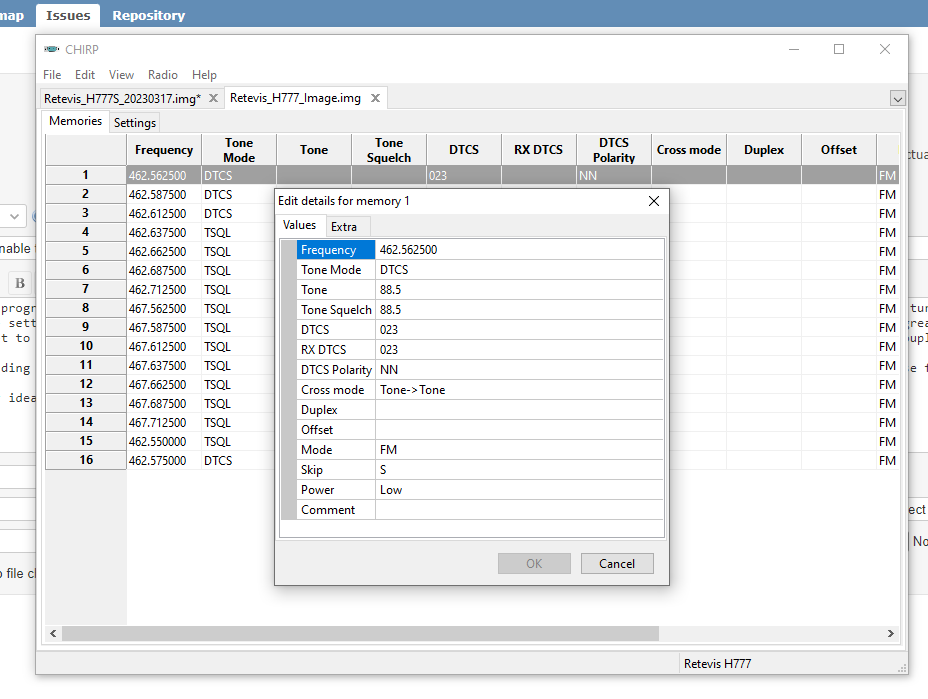Open the Help menu
The height and width of the screenshot is (699, 928).
(204, 75)
